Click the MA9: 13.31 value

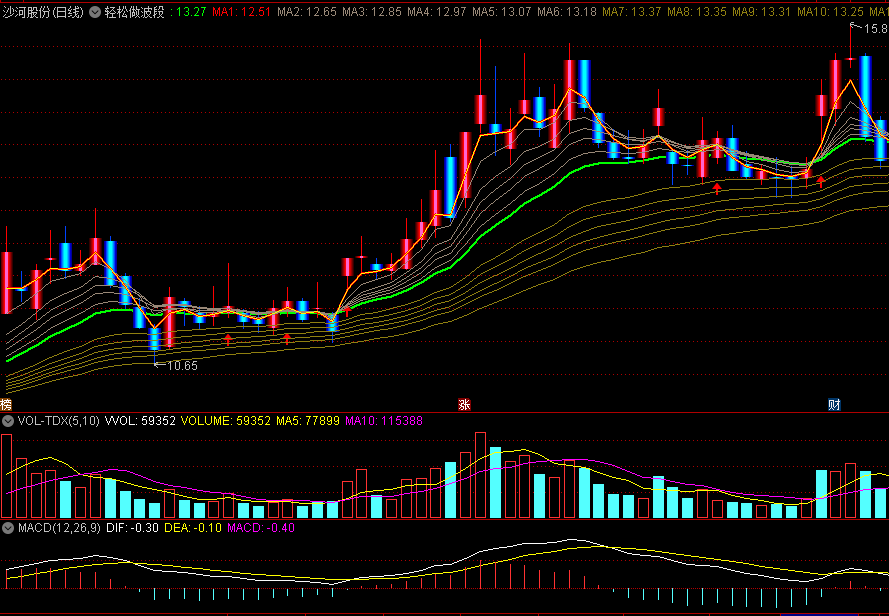[x=761, y=12]
